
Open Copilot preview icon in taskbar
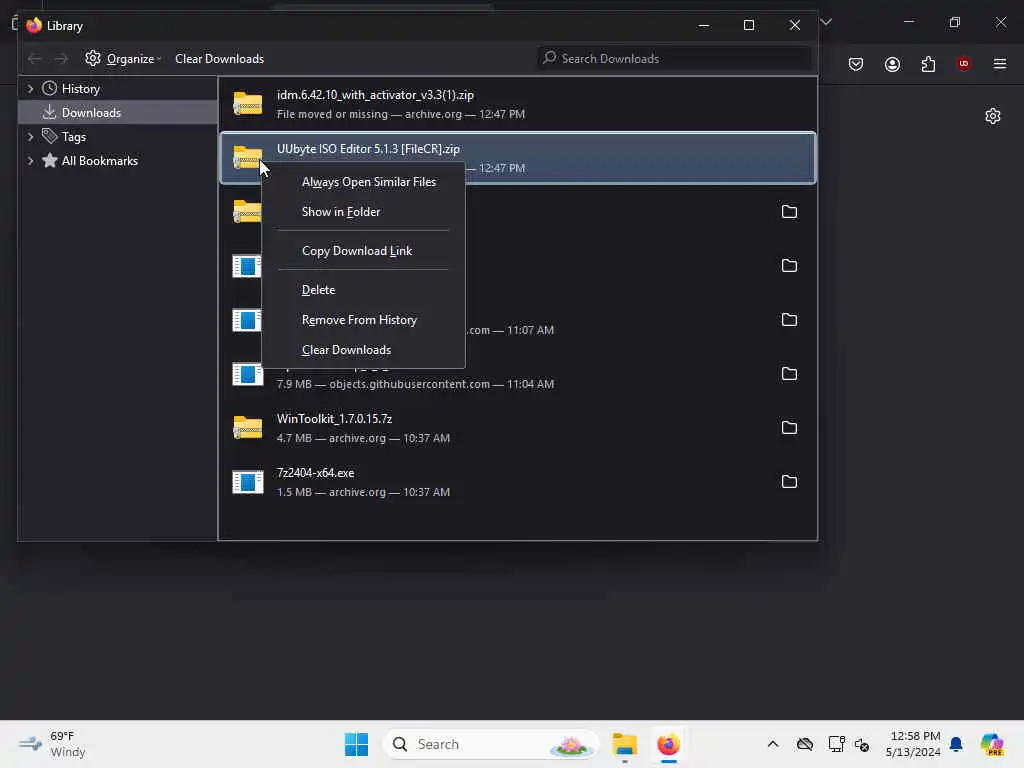[992, 744]
